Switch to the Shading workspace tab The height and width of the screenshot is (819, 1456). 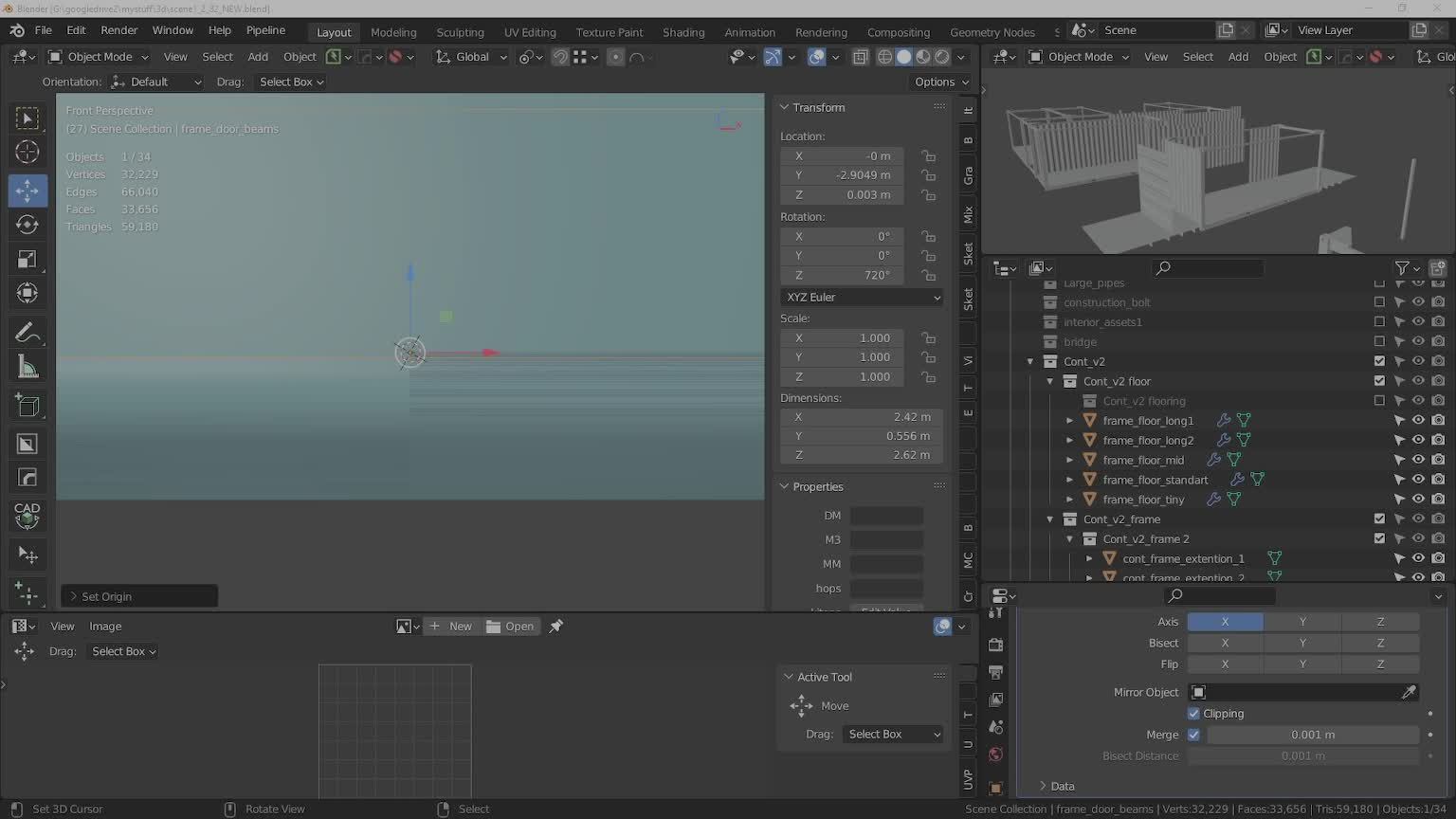click(682, 32)
